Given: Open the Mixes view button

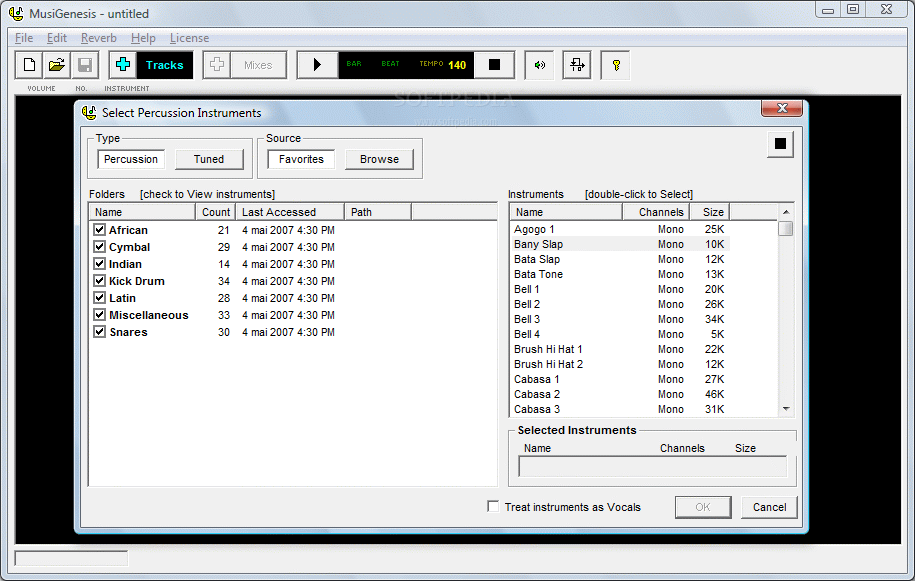Looking at the screenshot, I should click(x=259, y=65).
